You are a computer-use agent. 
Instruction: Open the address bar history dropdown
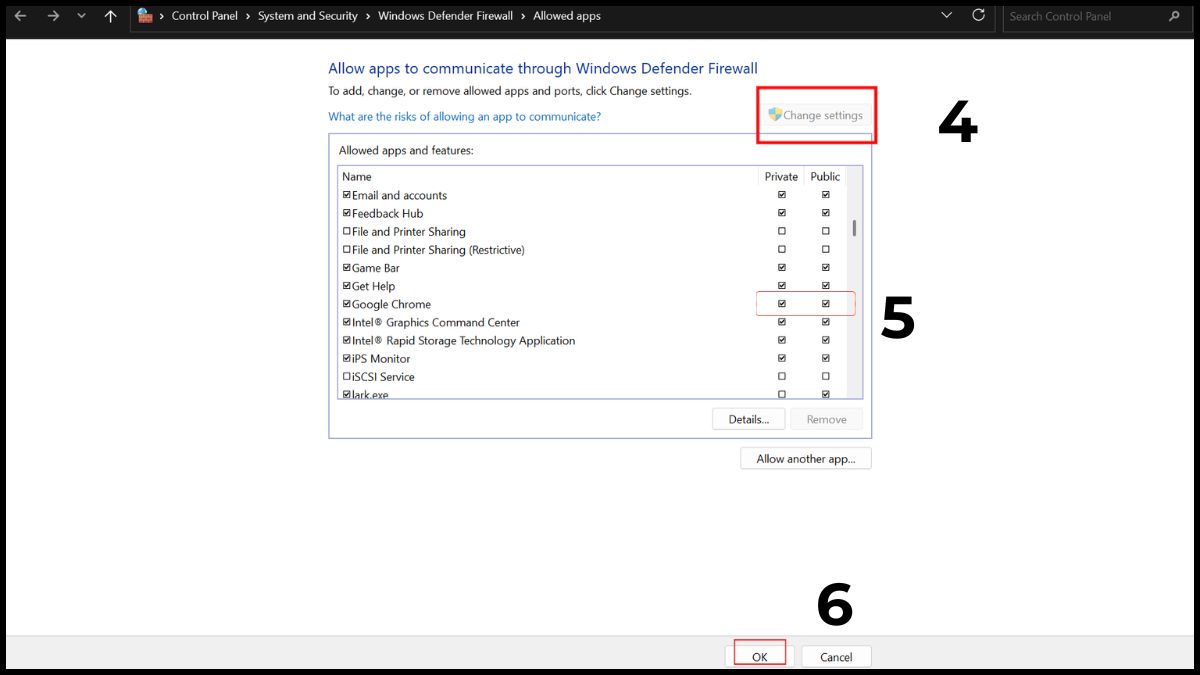coord(947,16)
